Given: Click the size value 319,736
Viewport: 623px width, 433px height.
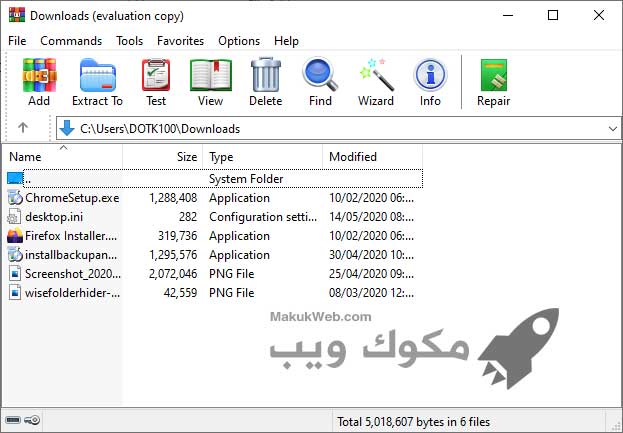Looking at the screenshot, I should tap(178, 236).
